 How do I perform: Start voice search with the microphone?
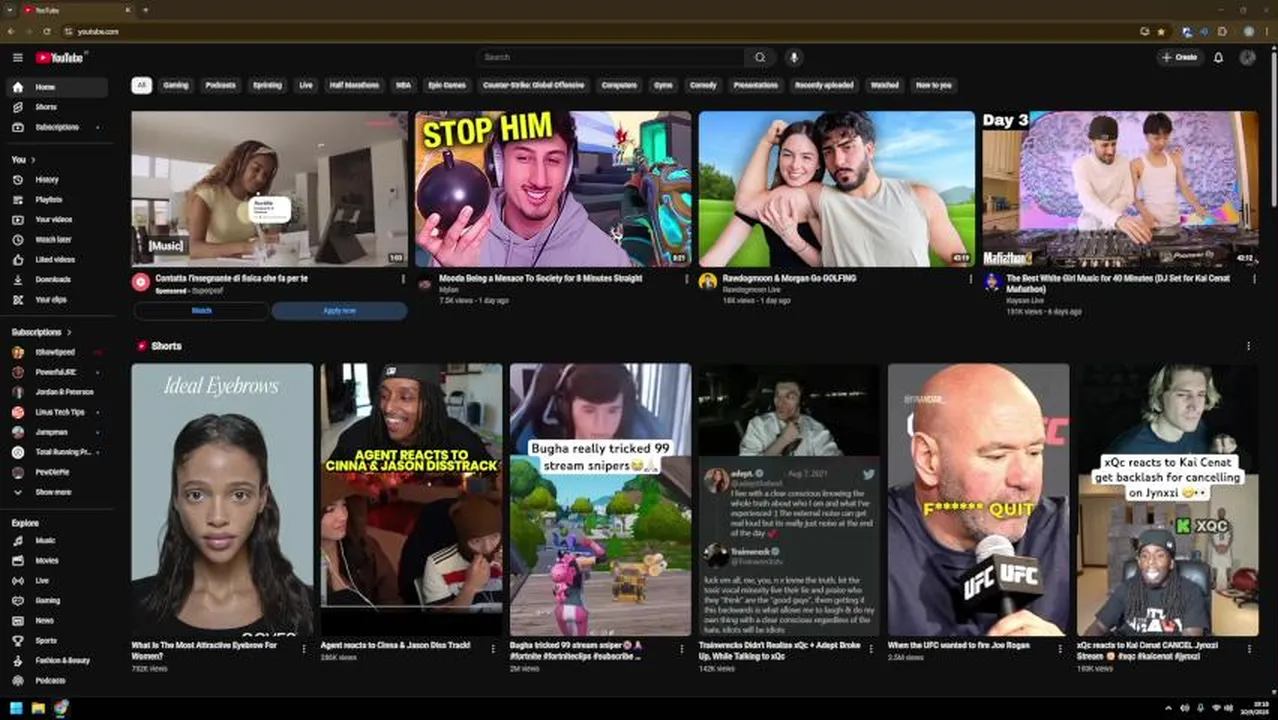tap(794, 58)
